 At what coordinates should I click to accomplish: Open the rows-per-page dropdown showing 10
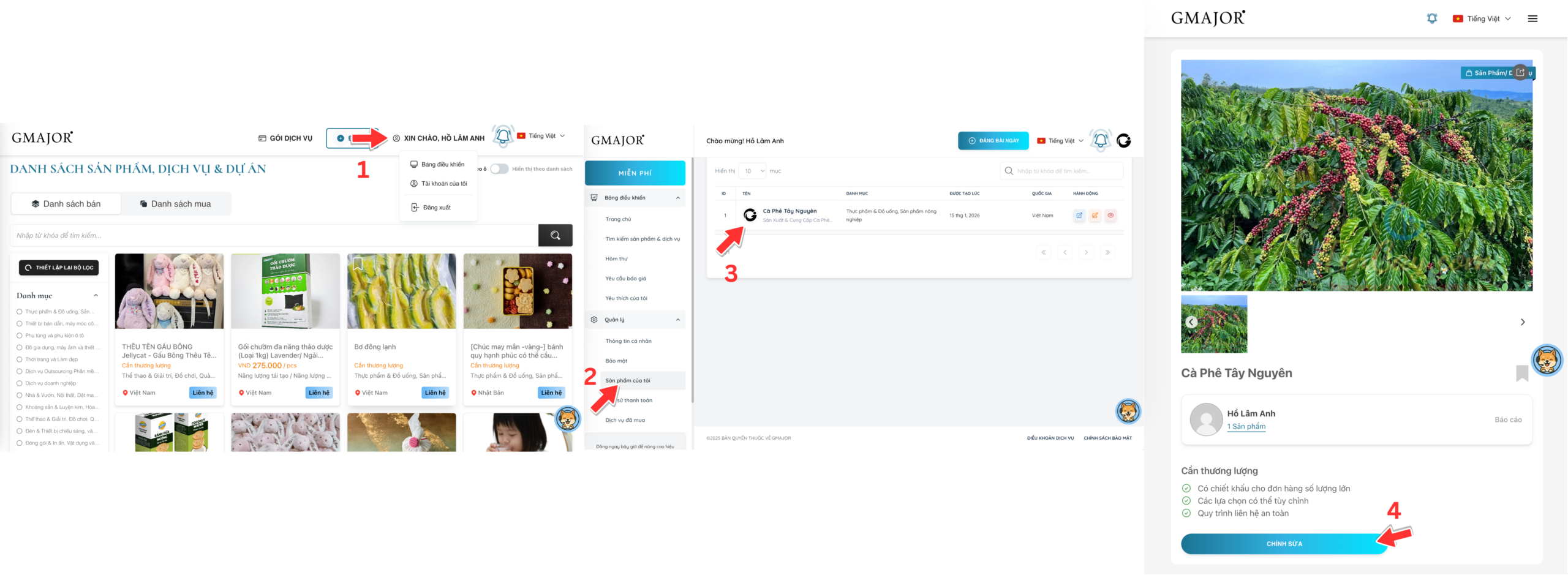[x=752, y=171]
